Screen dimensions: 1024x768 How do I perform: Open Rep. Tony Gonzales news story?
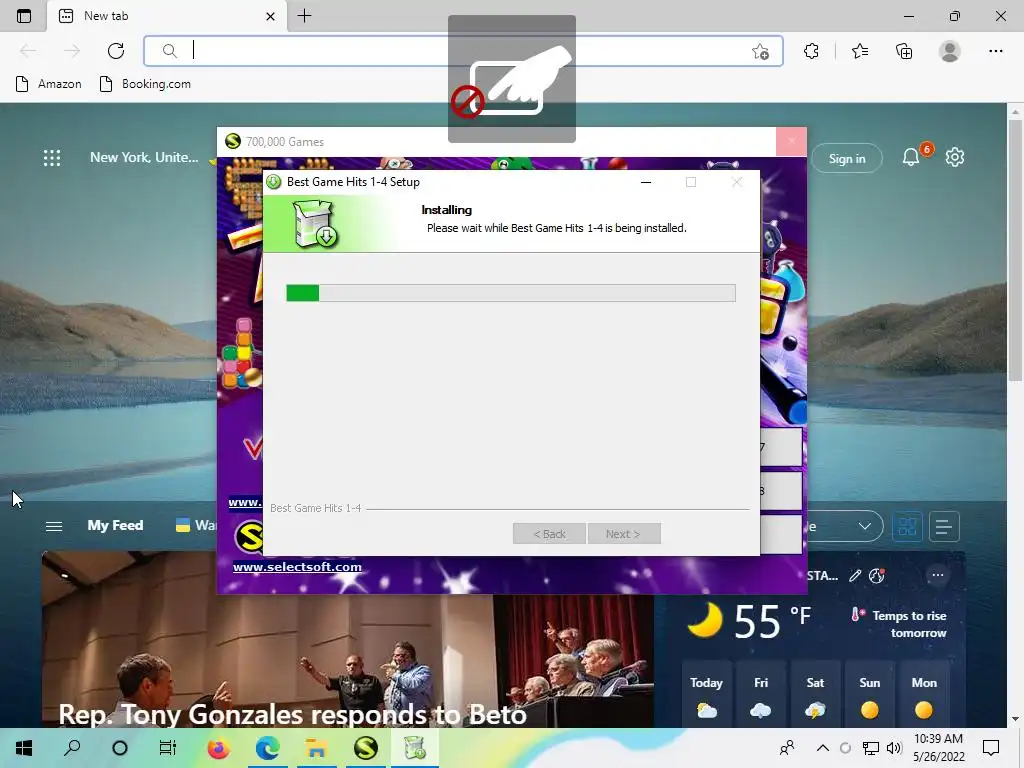click(x=292, y=714)
